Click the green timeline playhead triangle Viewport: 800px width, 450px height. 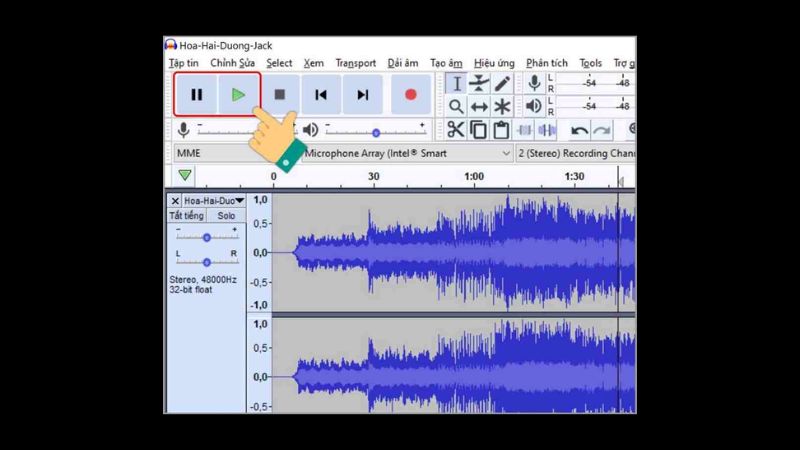(185, 176)
